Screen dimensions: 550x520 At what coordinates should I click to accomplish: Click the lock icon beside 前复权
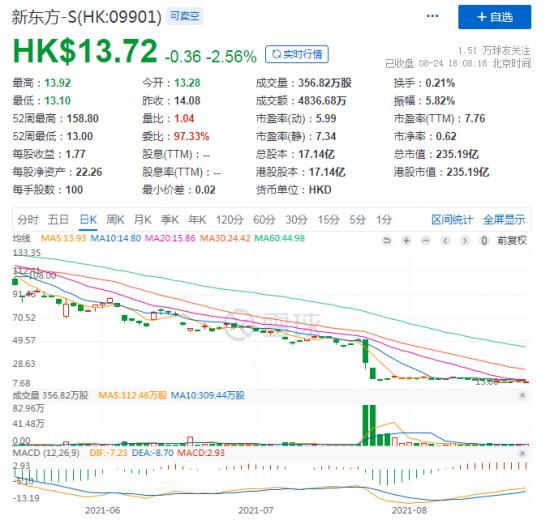[484, 241]
